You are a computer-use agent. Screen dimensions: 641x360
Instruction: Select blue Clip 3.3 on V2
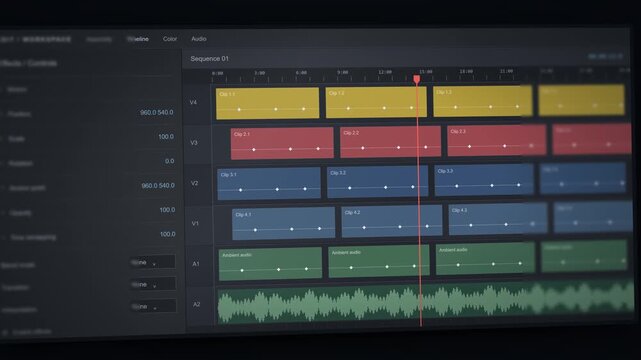(x=484, y=180)
